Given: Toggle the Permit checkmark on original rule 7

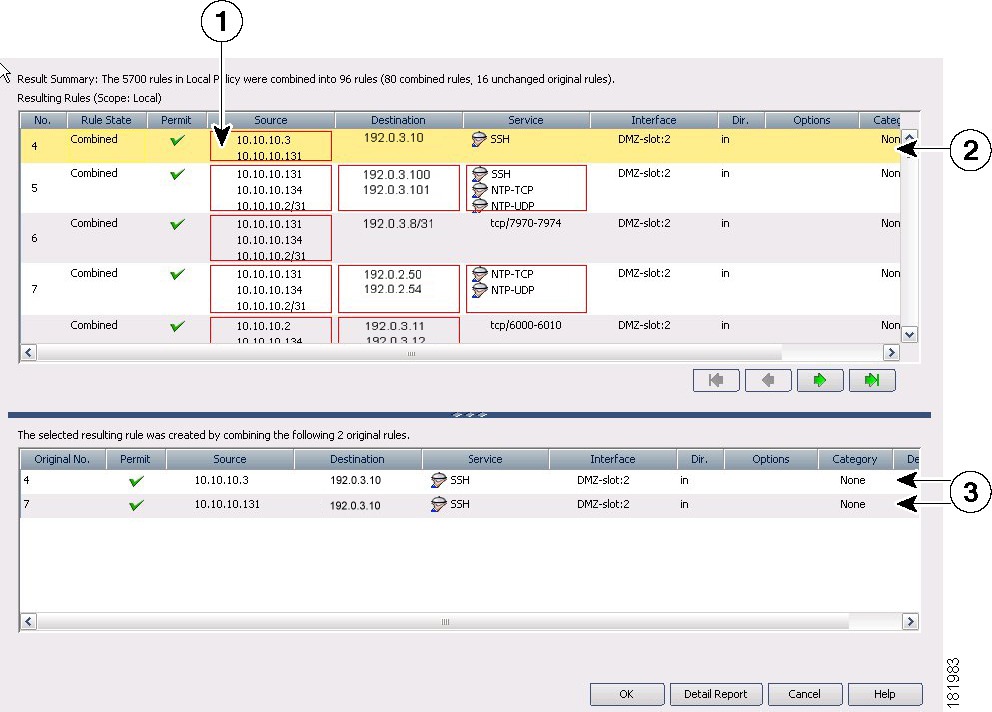Looking at the screenshot, I should point(136,504).
